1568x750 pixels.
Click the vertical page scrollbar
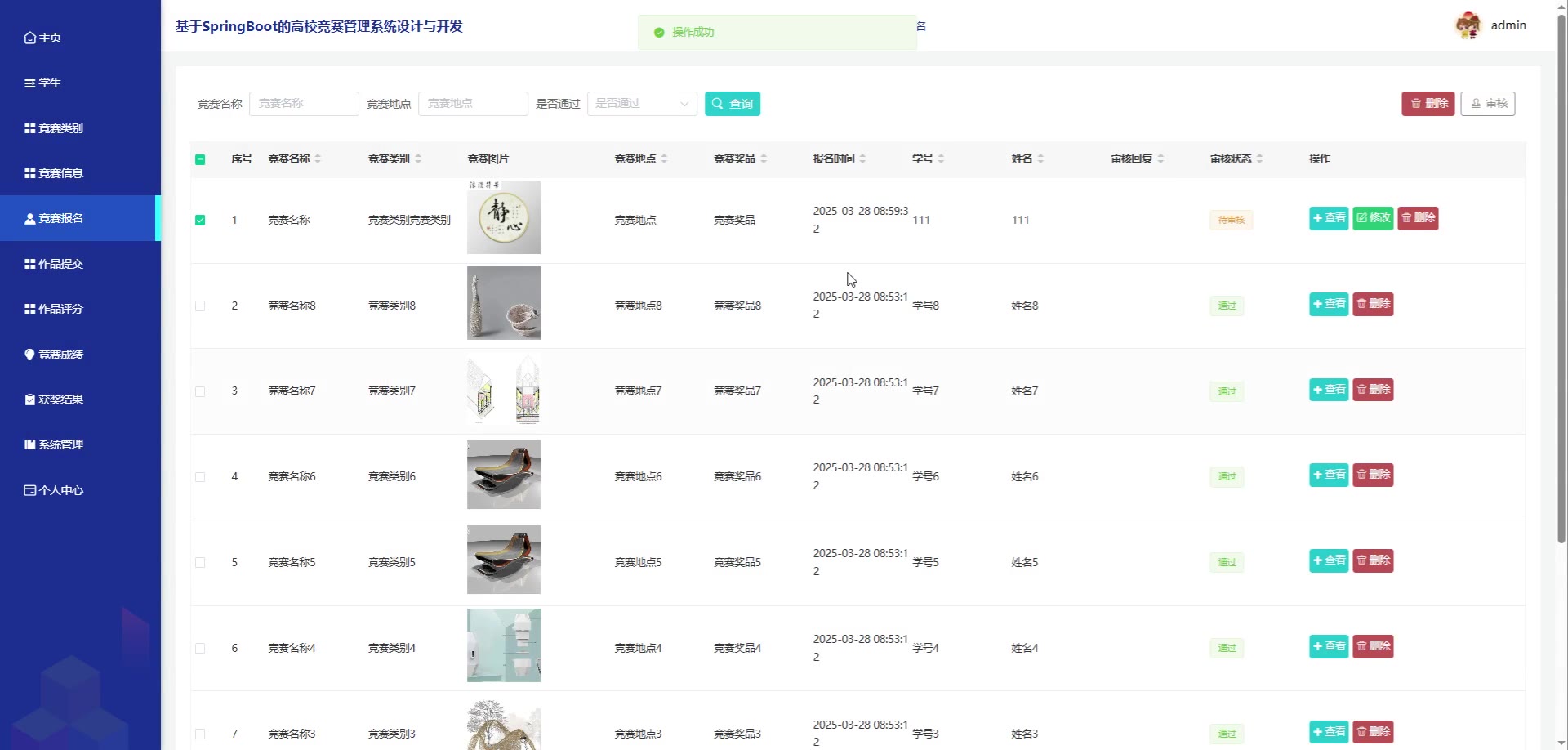pyautogui.click(x=1561, y=278)
